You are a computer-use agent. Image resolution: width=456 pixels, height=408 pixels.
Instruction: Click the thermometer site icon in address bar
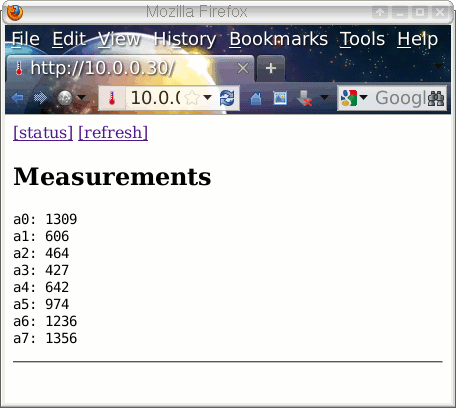112,98
